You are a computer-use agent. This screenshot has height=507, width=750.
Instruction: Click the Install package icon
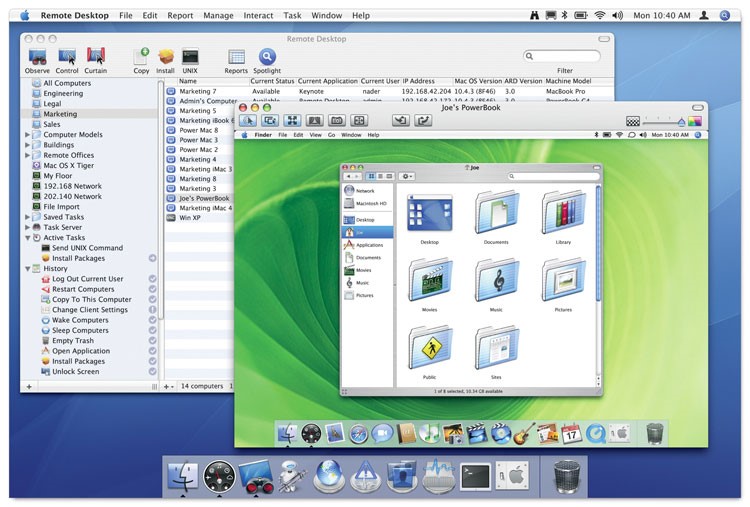coord(165,57)
